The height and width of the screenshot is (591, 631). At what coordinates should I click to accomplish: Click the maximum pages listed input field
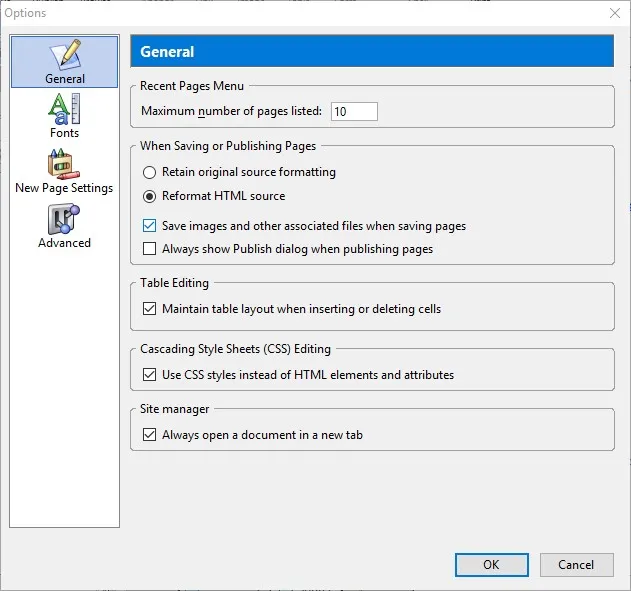[354, 111]
